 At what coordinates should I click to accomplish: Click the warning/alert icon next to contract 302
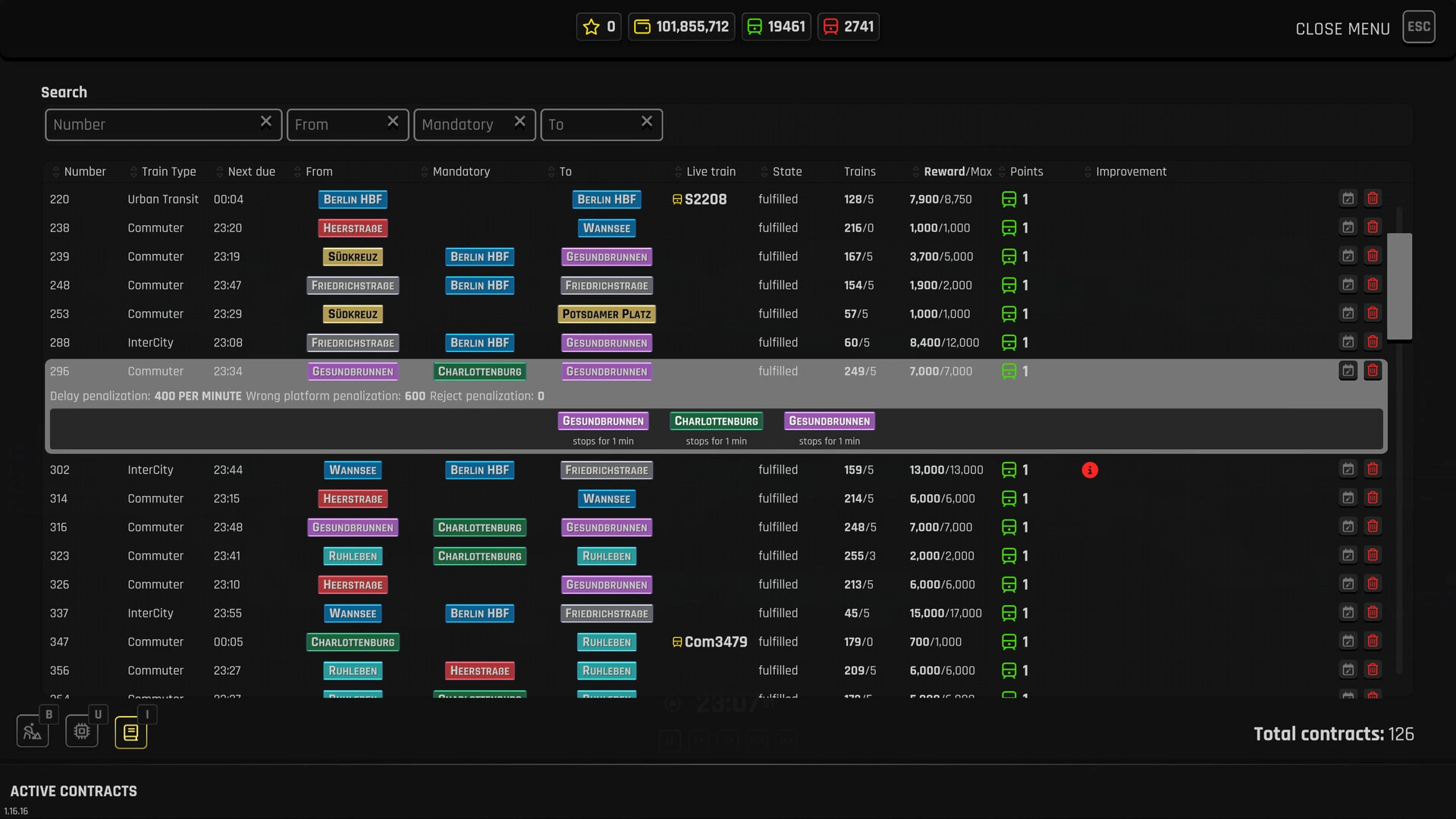[1090, 470]
